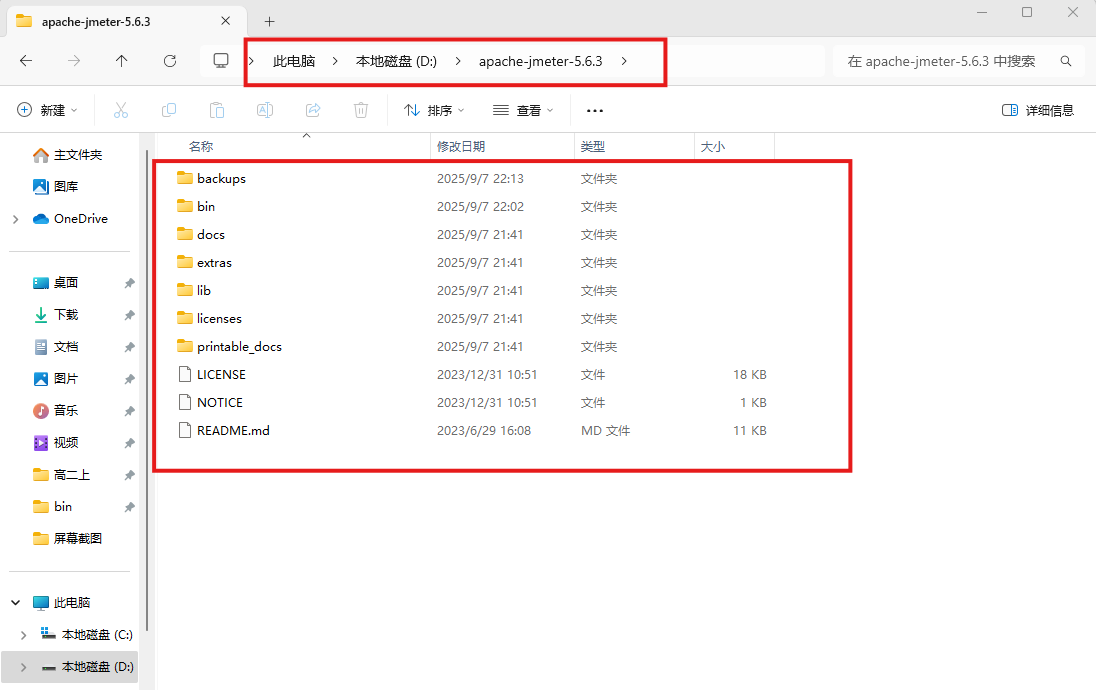Screen dimensions: 1096x690
Task: Go back with the left arrow button
Action: pos(26,61)
